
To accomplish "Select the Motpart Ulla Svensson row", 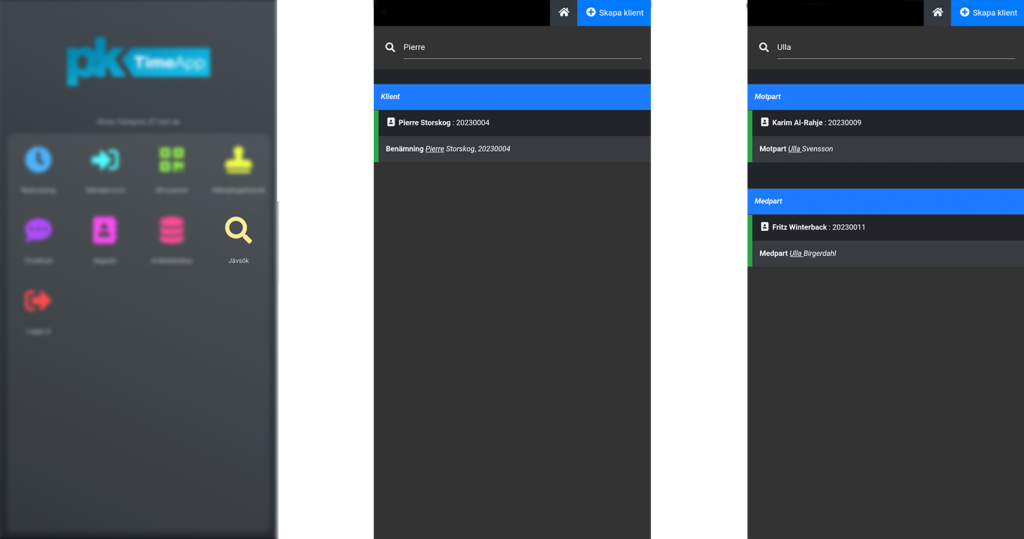I will click(x=886, y=149).
